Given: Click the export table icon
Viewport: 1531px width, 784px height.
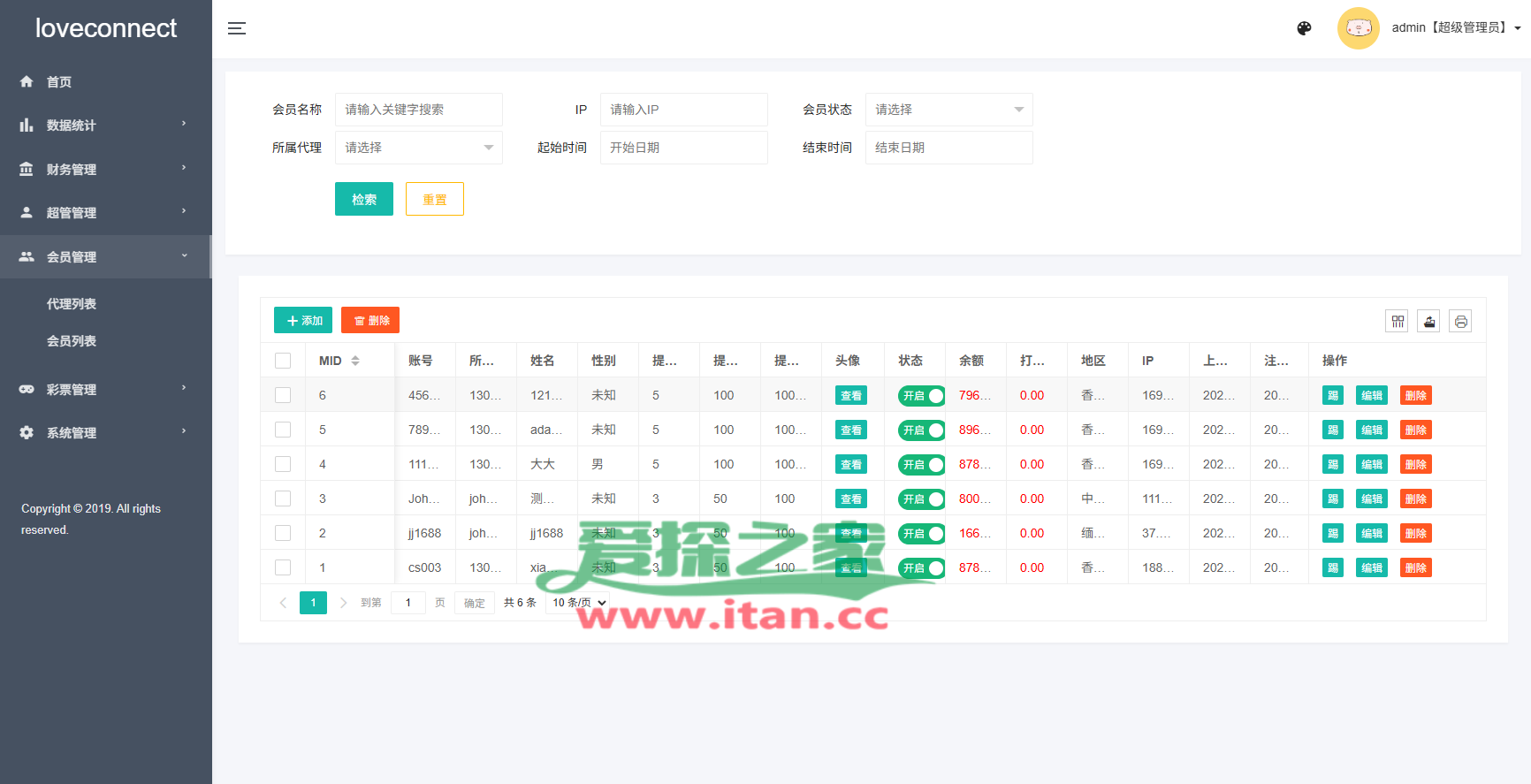Looking at the screenshot, I should pyautogui.click(x=1428, y=322).
